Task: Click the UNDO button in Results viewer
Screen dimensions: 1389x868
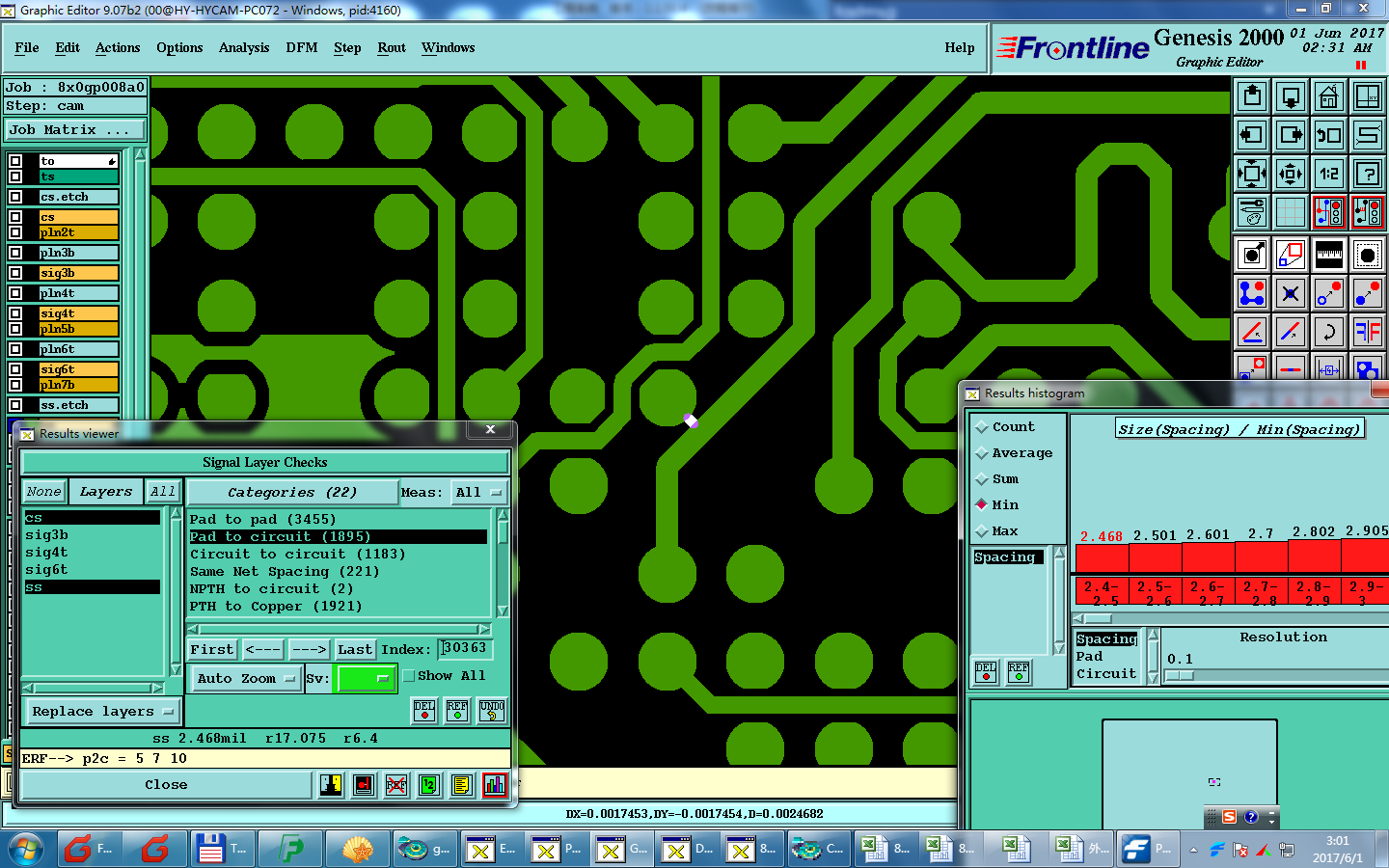Action: click(492, 711)
